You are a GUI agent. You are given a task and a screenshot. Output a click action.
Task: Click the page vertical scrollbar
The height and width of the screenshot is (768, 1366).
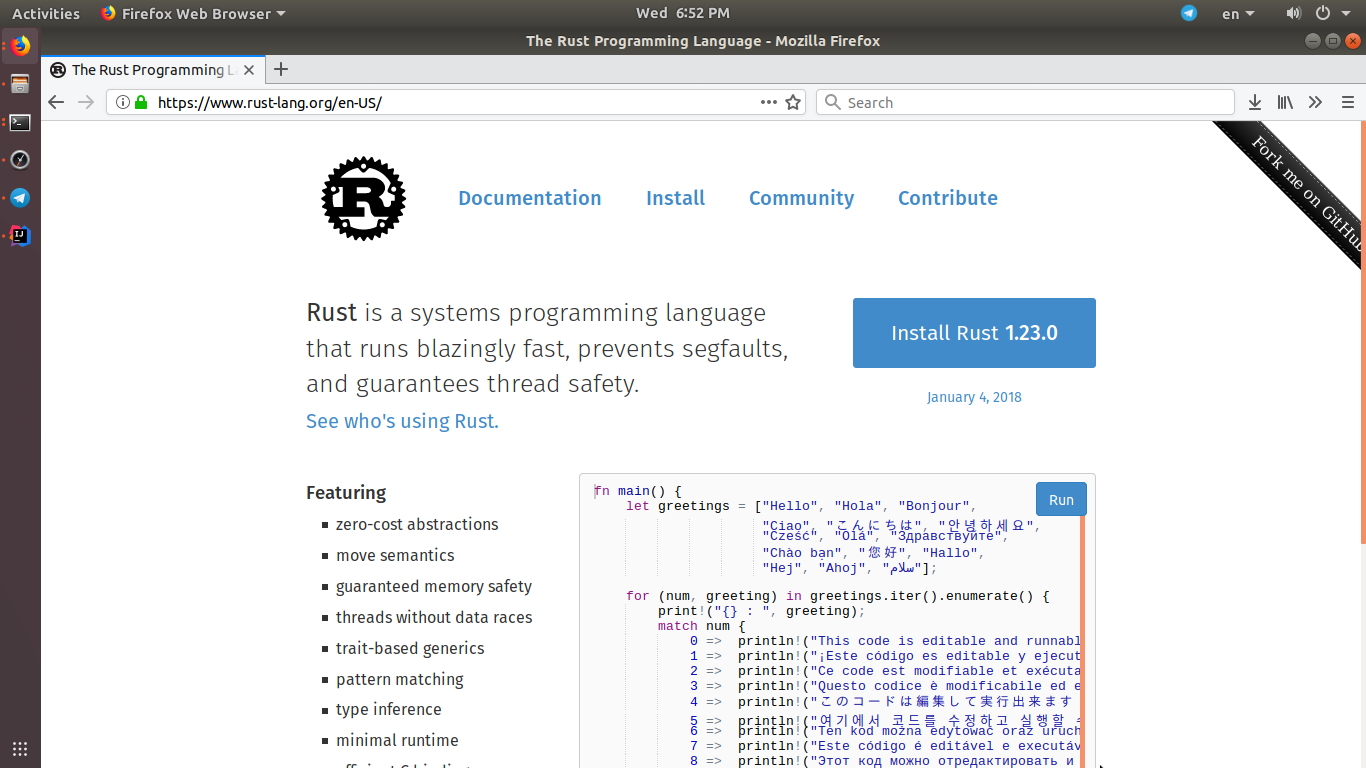click(1362, 331)
